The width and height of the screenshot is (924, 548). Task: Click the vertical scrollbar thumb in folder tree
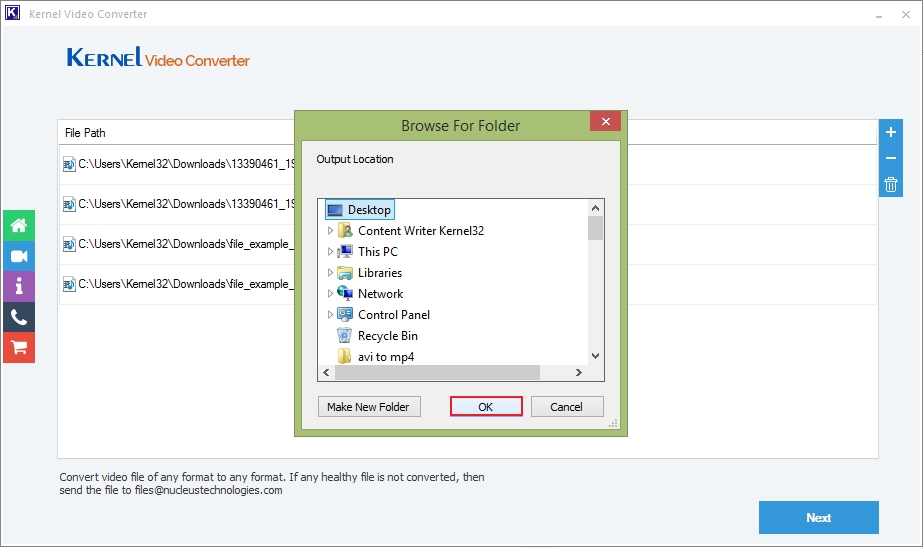point(595,228)
